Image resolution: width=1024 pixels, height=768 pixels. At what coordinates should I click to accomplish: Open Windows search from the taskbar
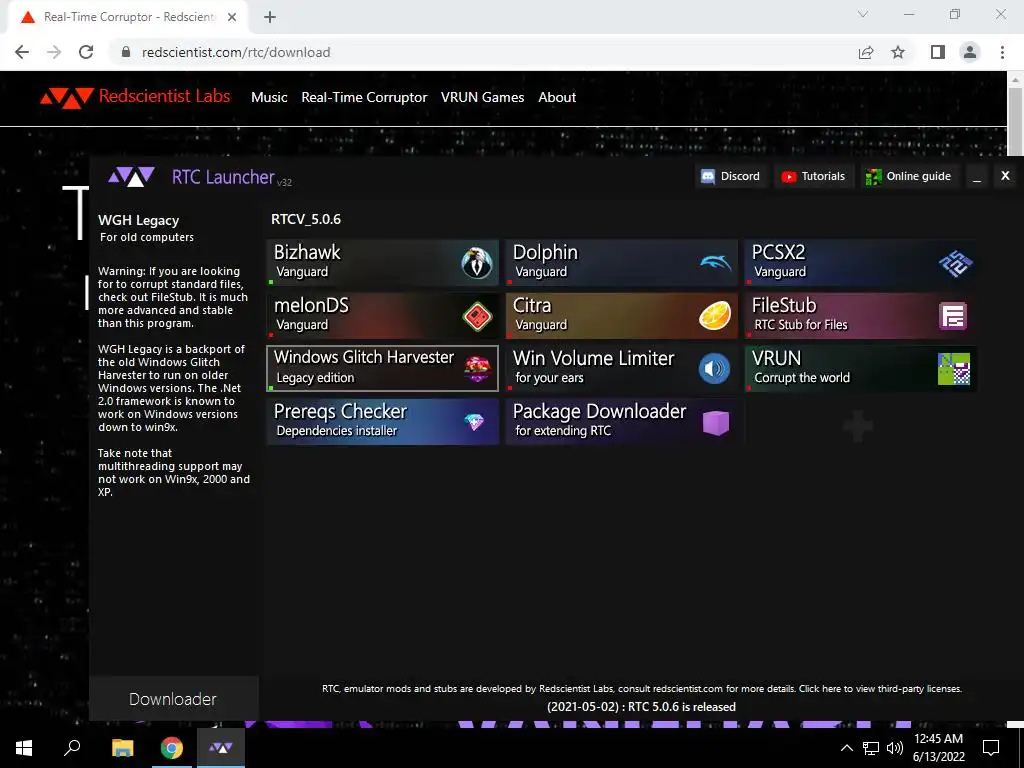tap(72, 748)
